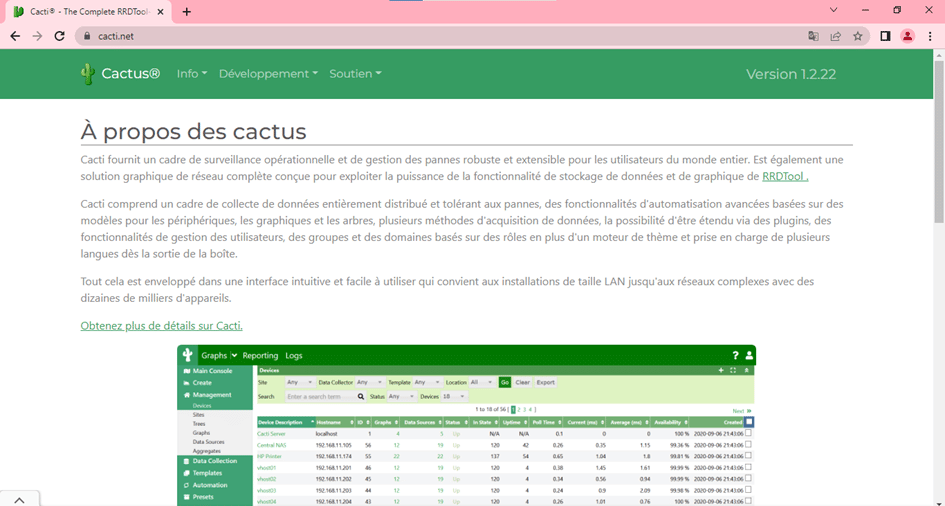Bookmark this page with the star icon
This screenshot has width=945, height=506.
click(x=858, y=36)
